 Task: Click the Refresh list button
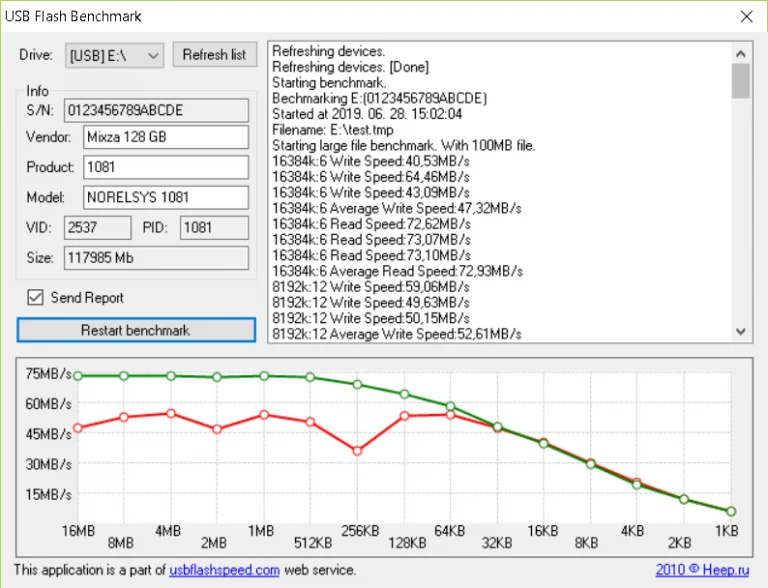coord(215,55)
